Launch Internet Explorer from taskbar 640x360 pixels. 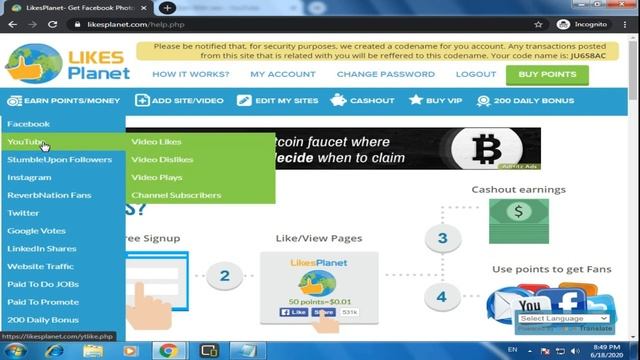click(55, 351)
